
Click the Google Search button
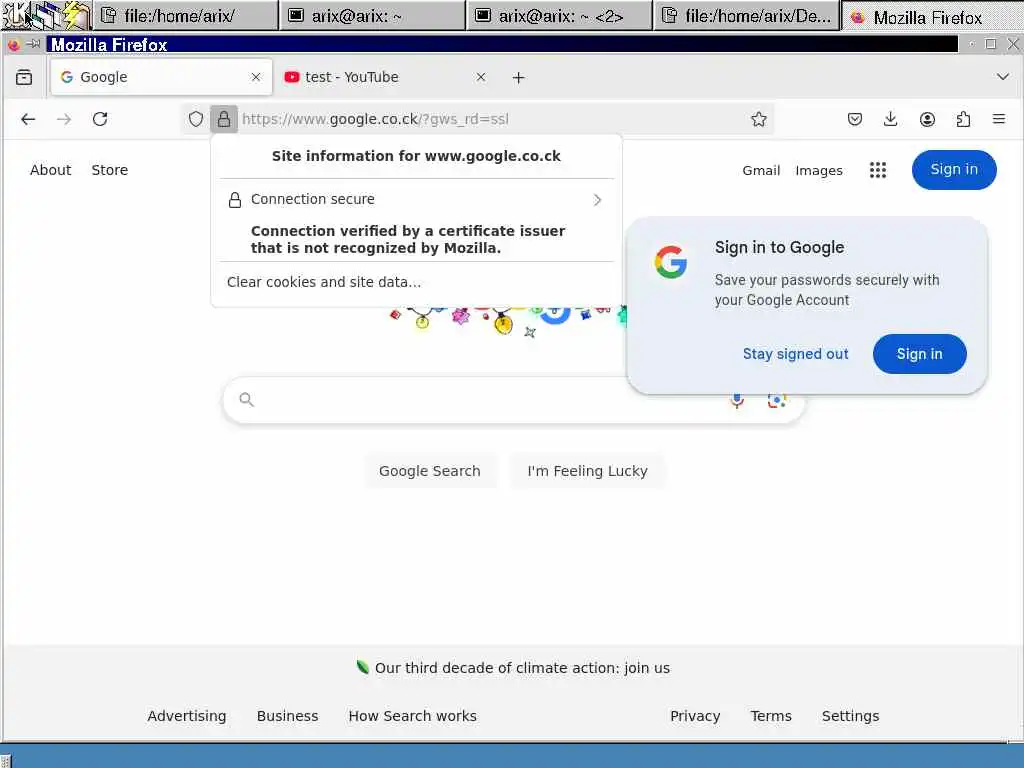(430, 471)
